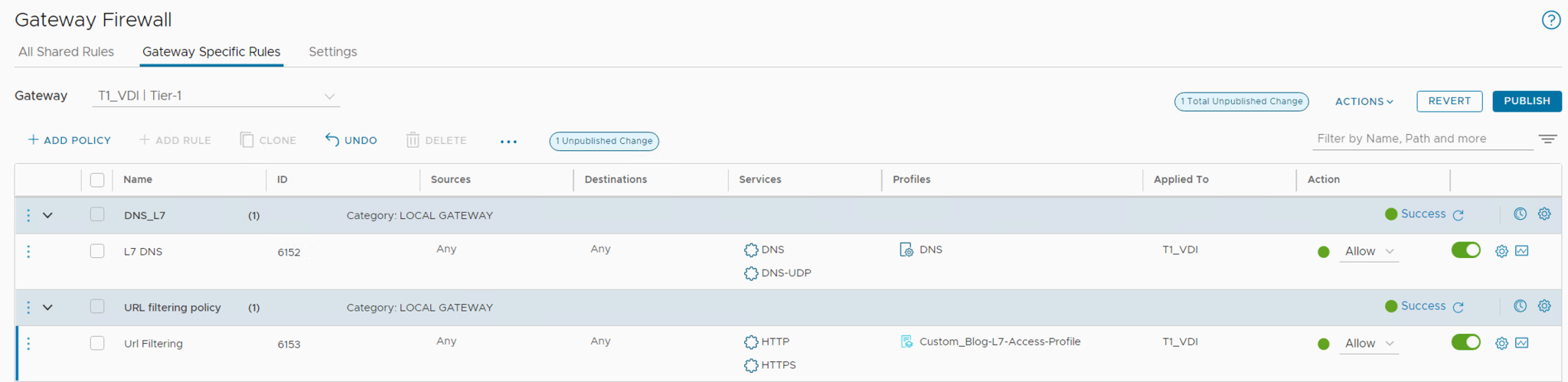
Task: Open the help question mark icon
Action: [1550, 20]
